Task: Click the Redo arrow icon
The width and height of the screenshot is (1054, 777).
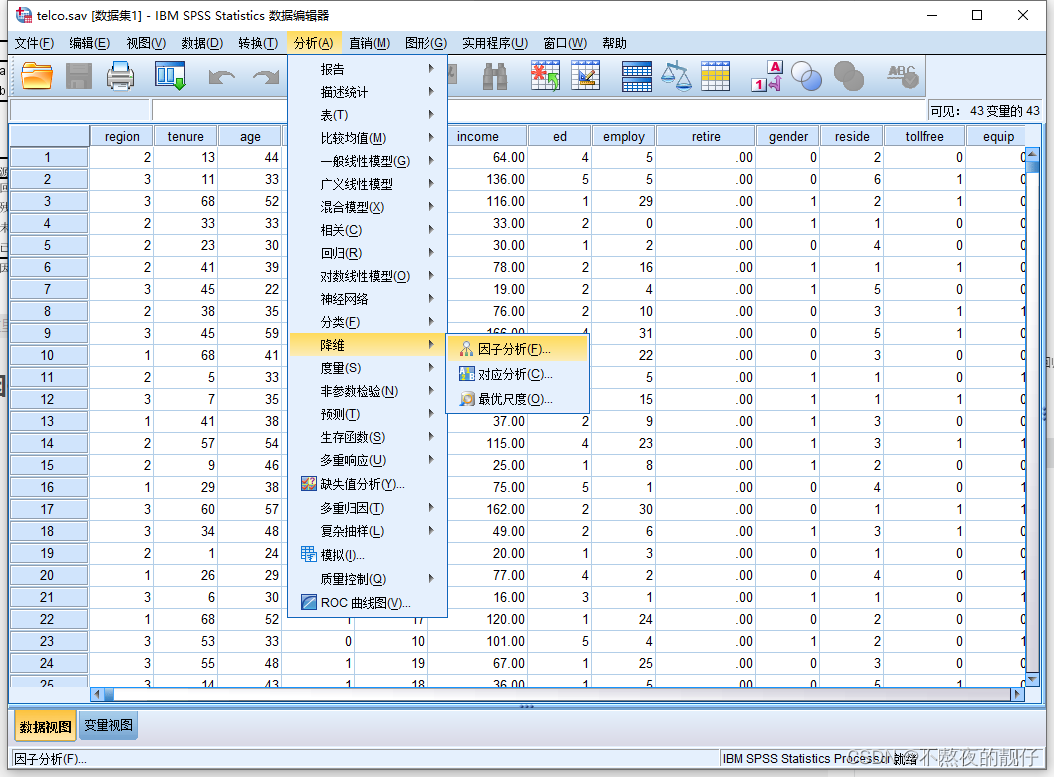Action: (x=266, y=77)
